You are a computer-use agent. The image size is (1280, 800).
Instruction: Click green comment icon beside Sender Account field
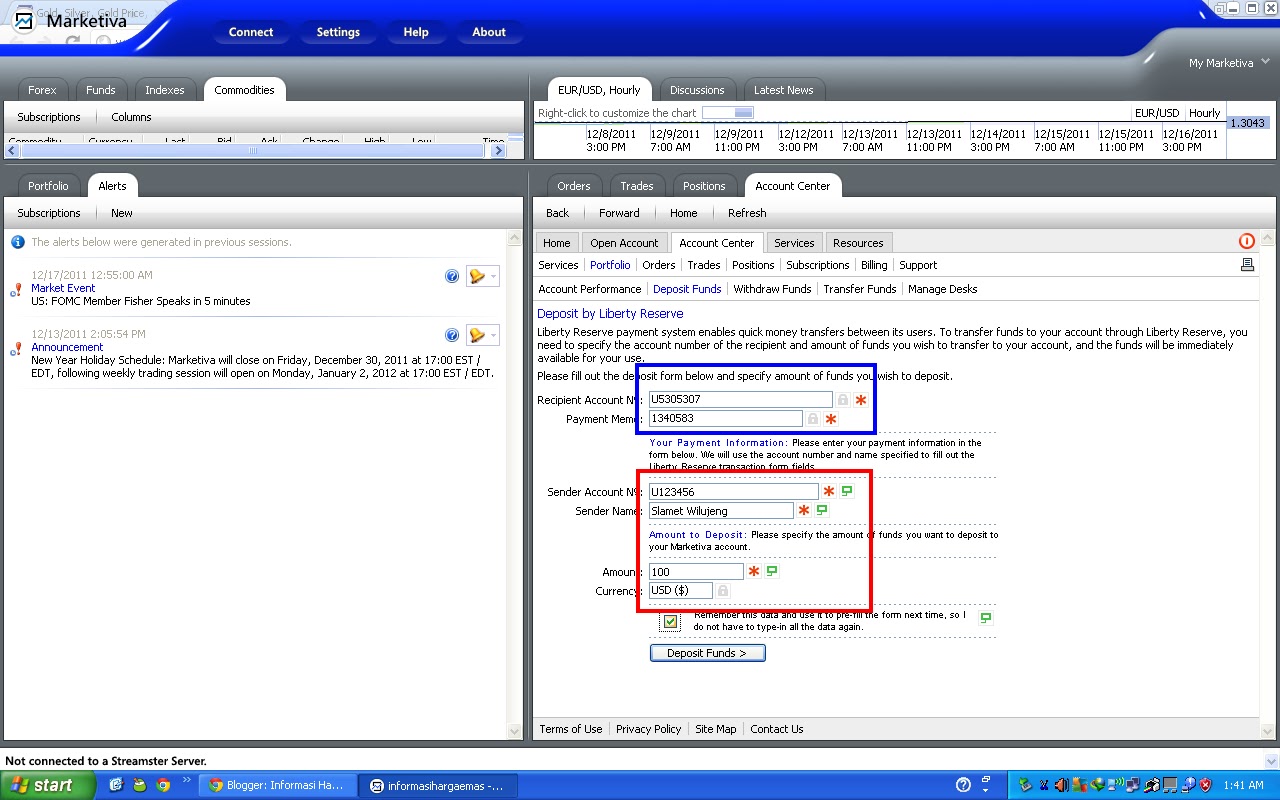tap(847, 491)
